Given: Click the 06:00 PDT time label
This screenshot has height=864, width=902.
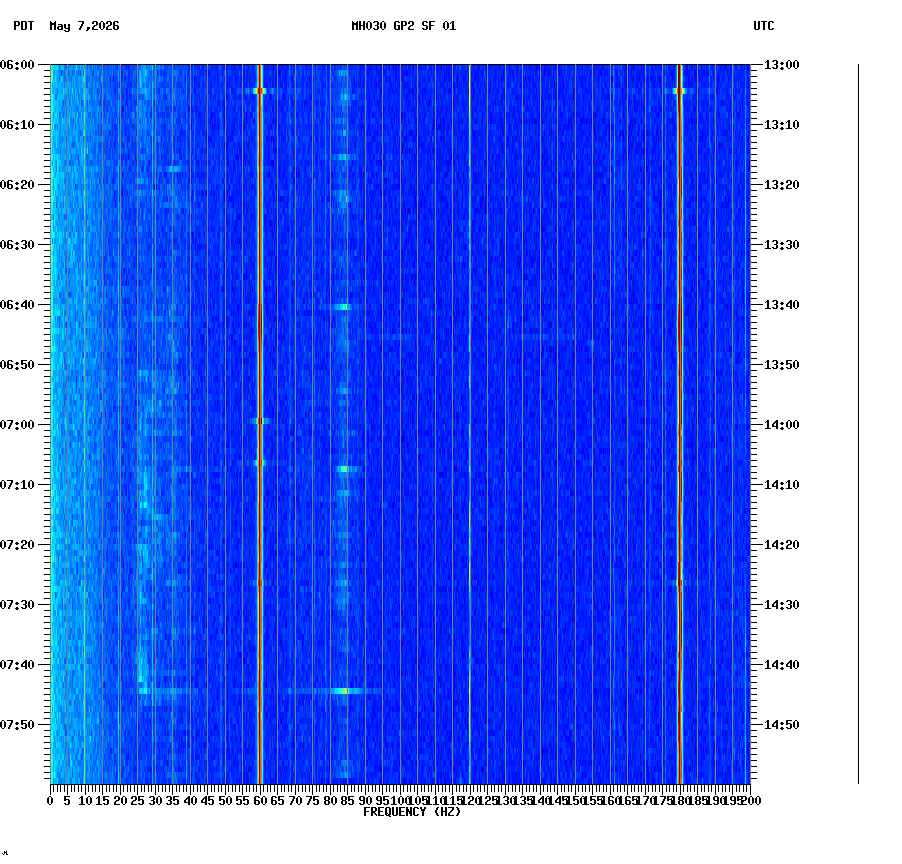Looking at the screenshot, I should point(17,65).
